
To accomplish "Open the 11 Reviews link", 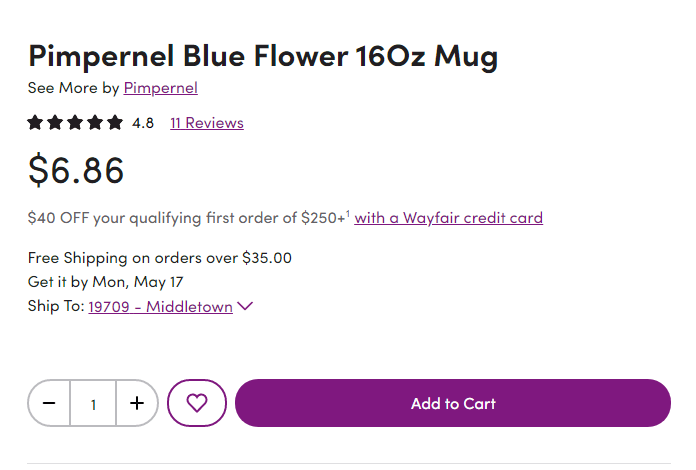I will click(206, 123).
